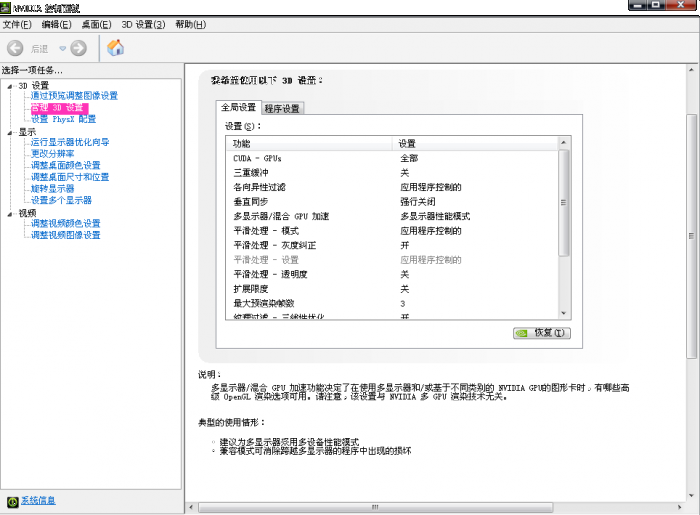Open 调整桌面尺寸和位置
The image size is (700, 515).
70,177
